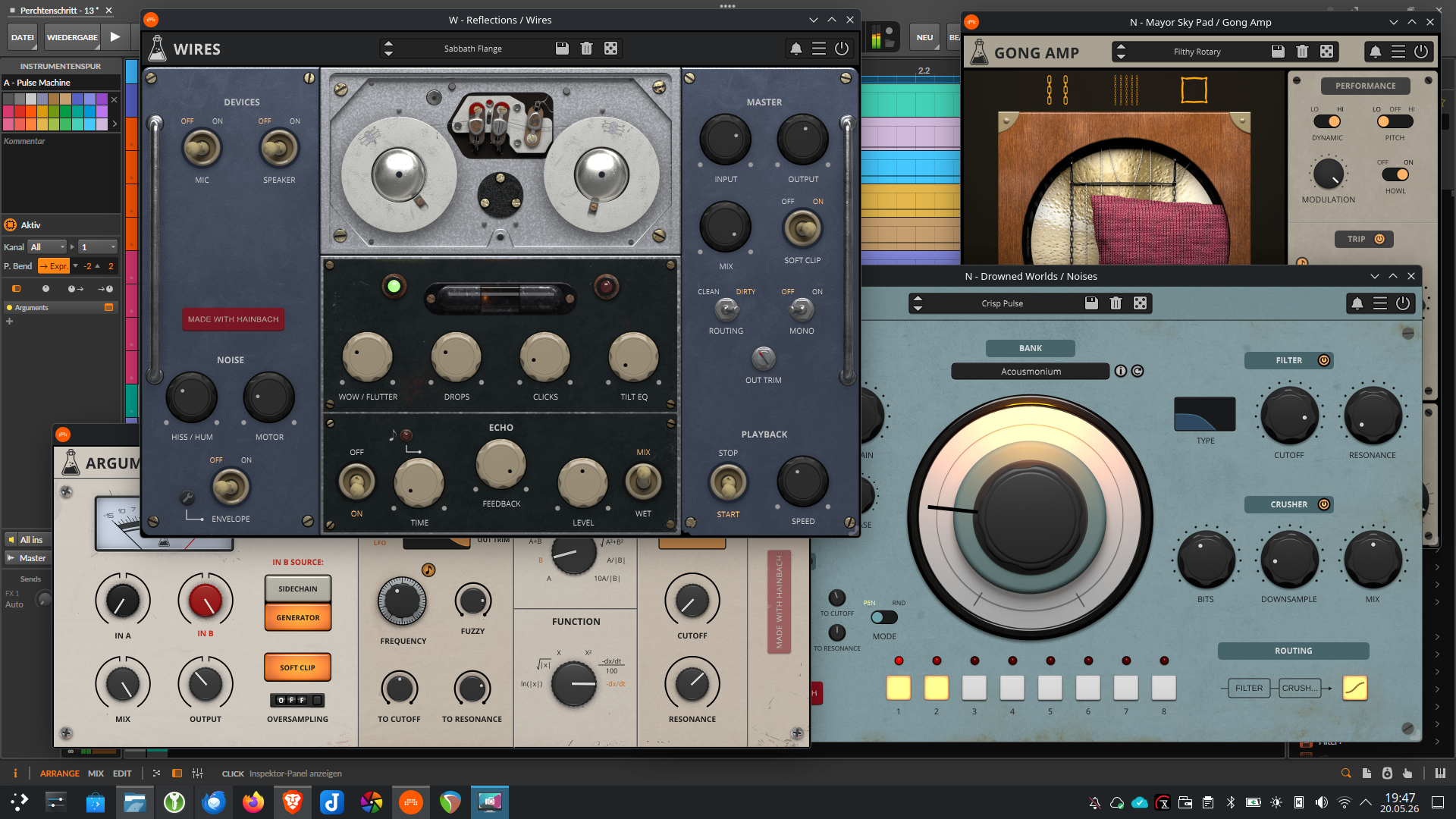Image resolution: width=1456 pixels, height=819 pixels.
Task: Flip the PLAYBACK stop/start switch
Action: click(x=728, y=482)
